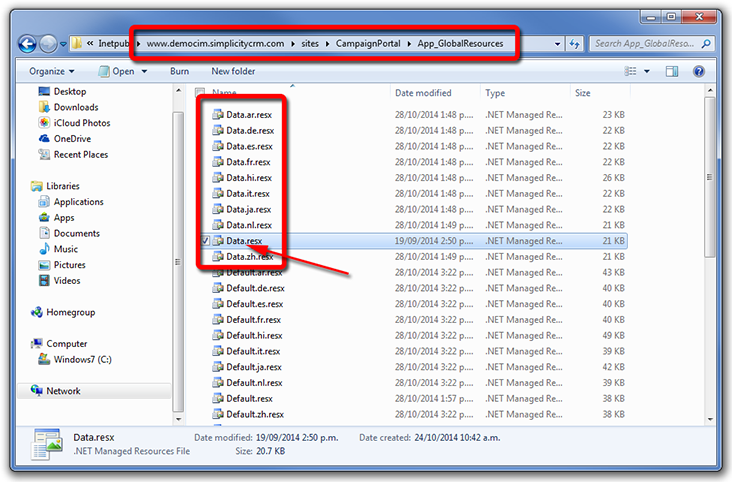
Task: Click the sites breadcrumb segment
Action: click(310, 43)
